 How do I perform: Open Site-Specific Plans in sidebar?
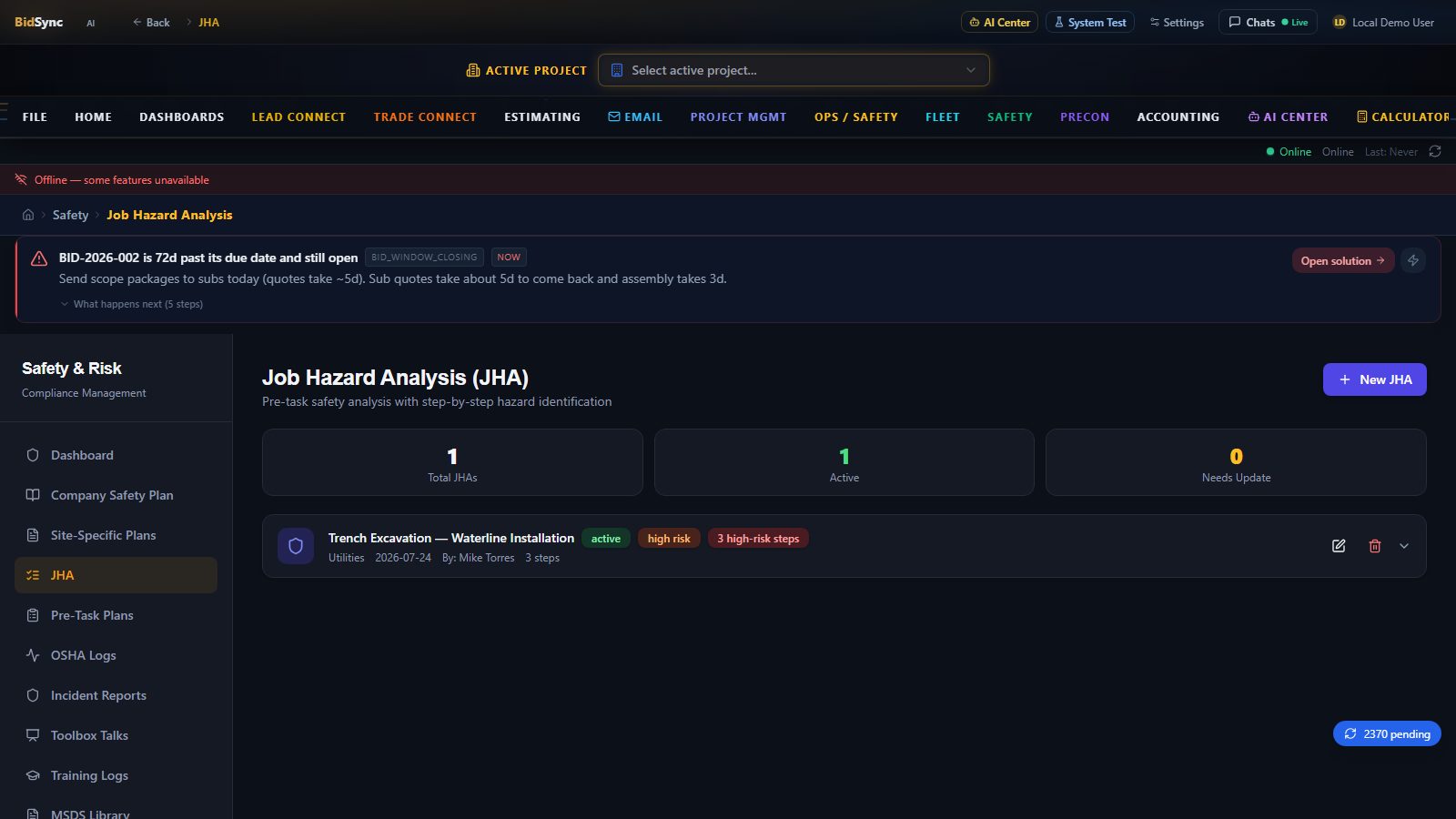(x=116, y=535)
